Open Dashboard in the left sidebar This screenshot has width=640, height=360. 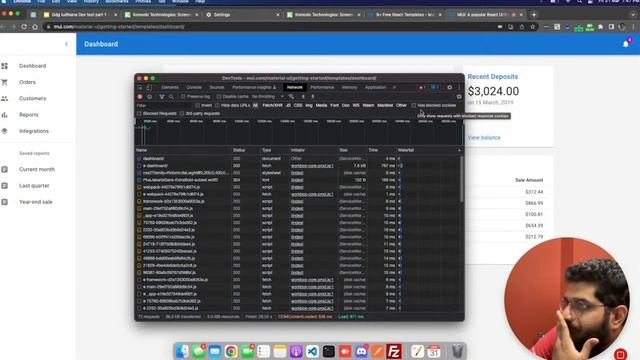(38, 66)
